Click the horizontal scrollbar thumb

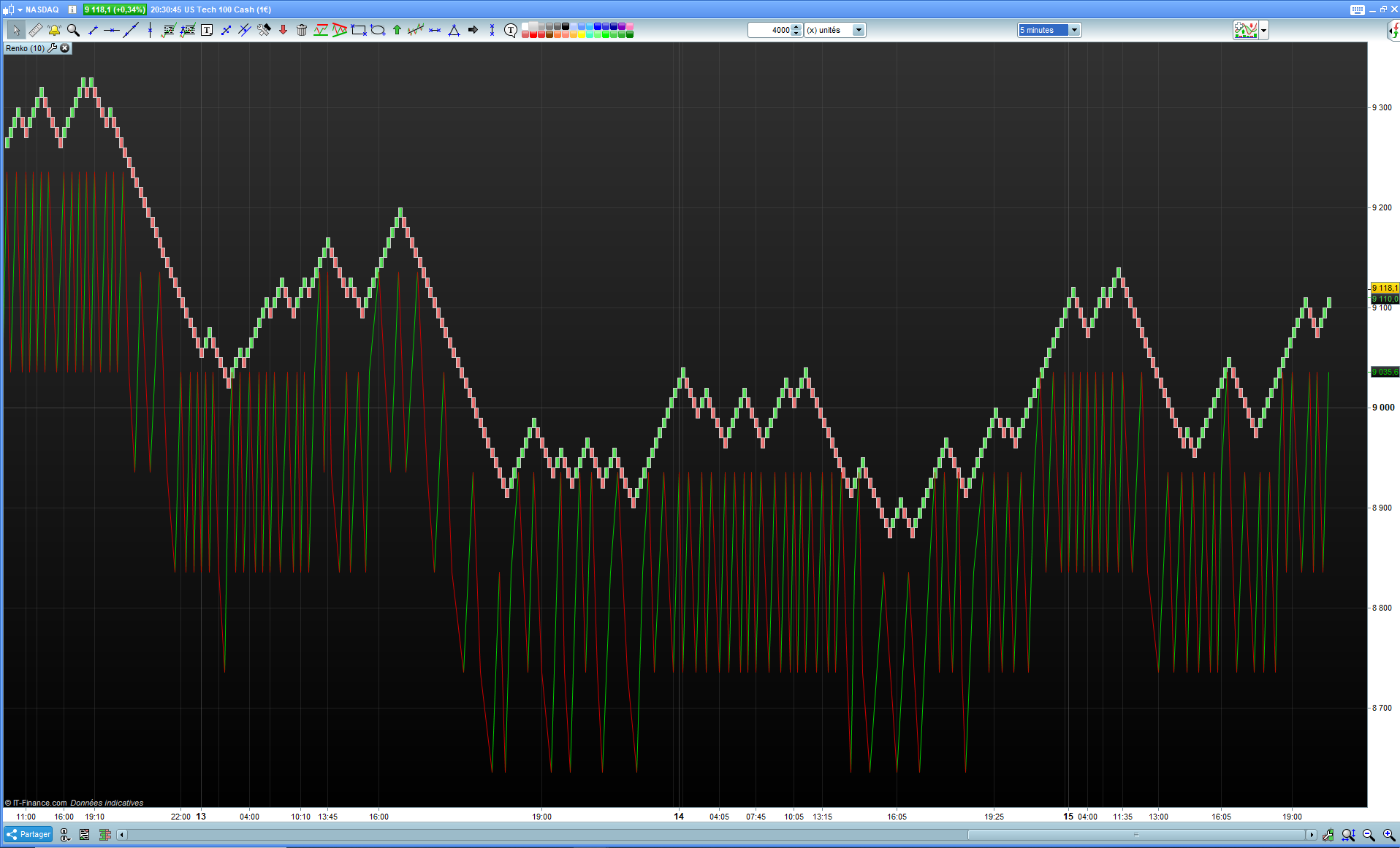(1135, 835)
